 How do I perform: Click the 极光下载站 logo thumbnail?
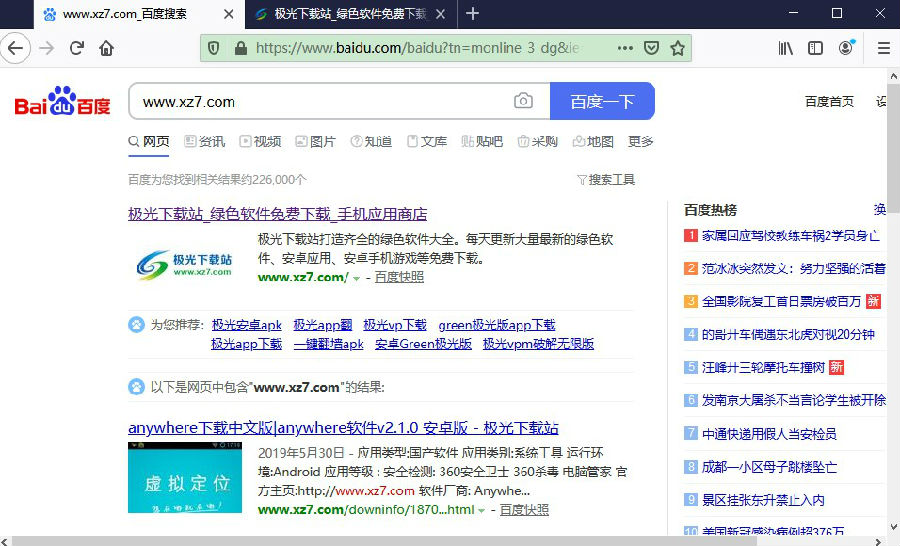tap(185, 265)
